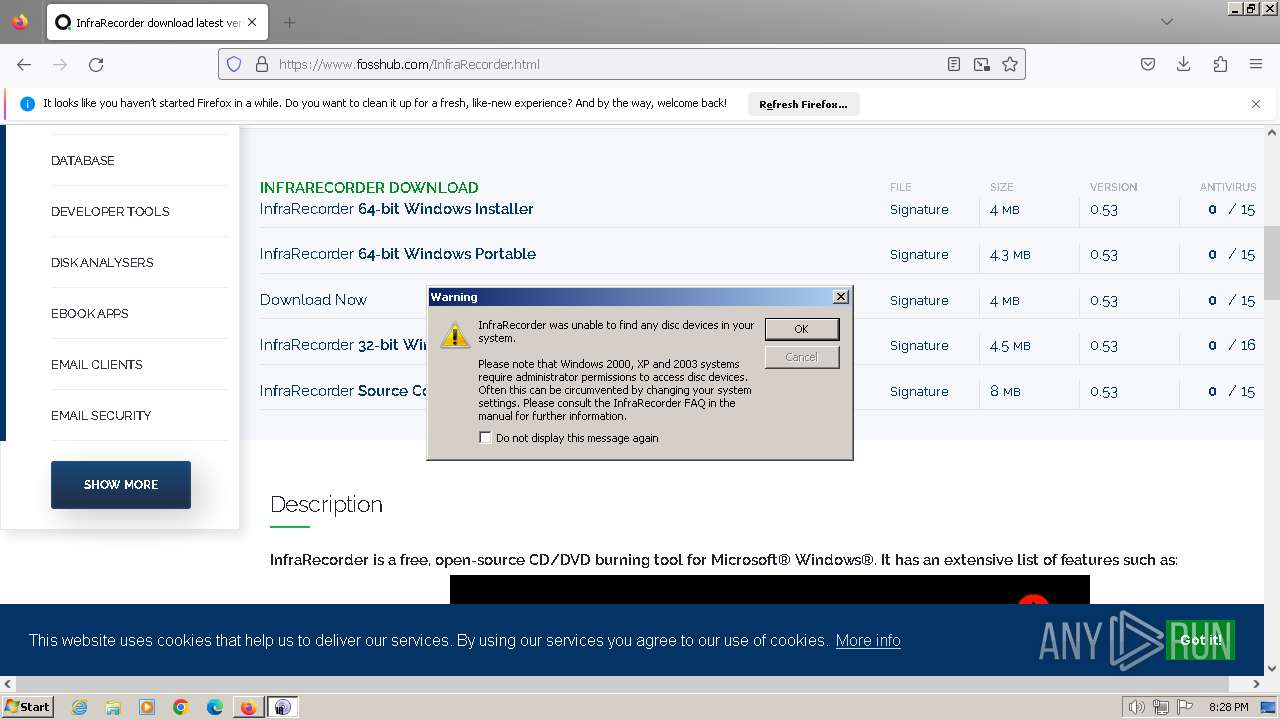1280x720 pixels.
Task: Dismiss the Refresh Firefox notification bar
Action: pos(1256,103)
